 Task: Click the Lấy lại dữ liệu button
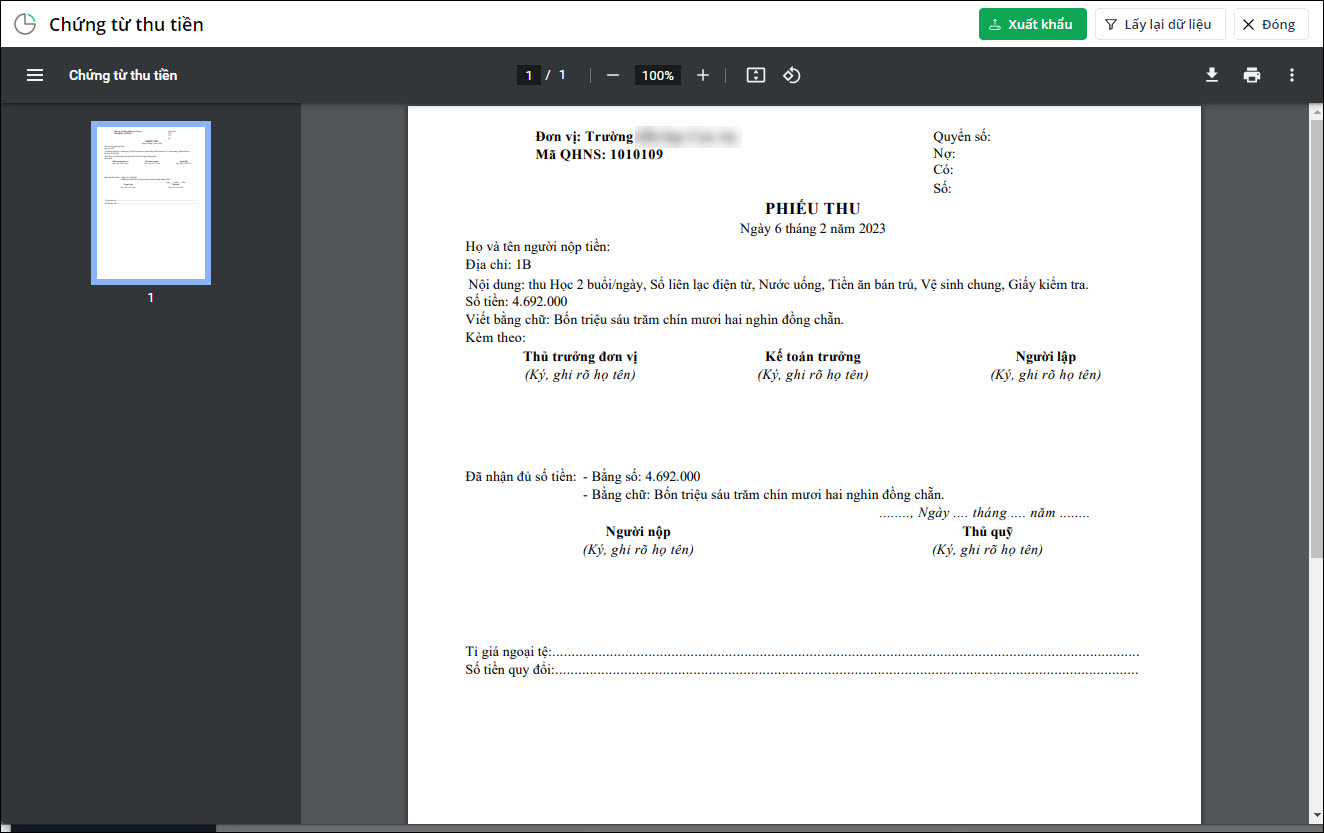point(1160,24)
